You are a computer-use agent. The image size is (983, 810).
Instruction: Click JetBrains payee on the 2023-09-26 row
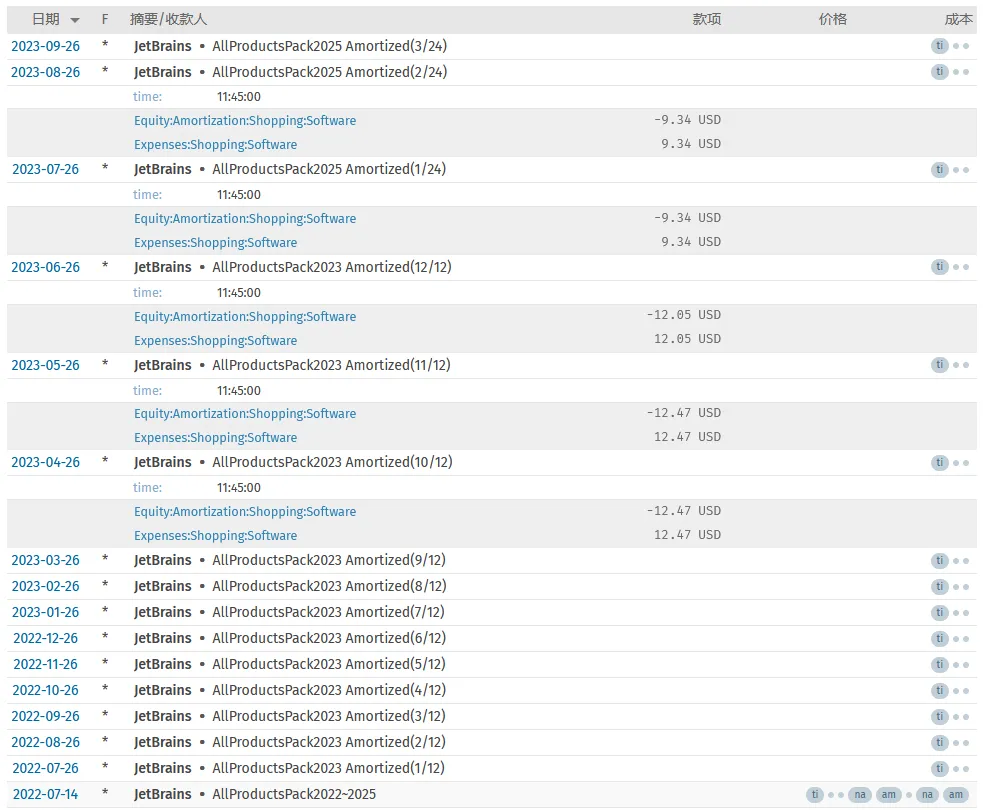162,46
